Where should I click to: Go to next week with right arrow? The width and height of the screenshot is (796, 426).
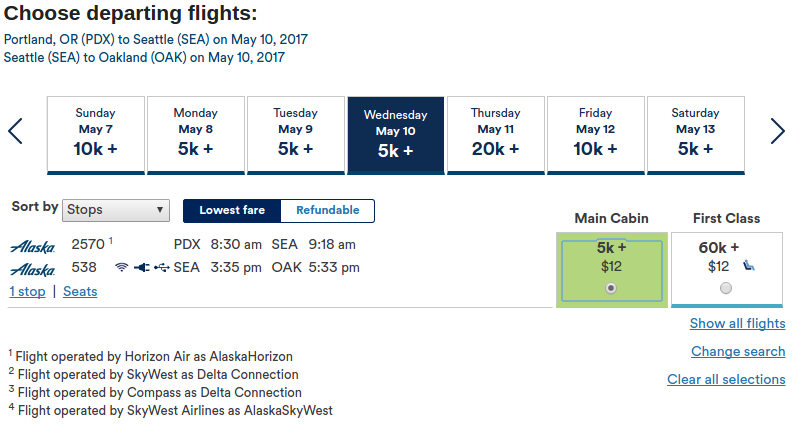(778, 131)
